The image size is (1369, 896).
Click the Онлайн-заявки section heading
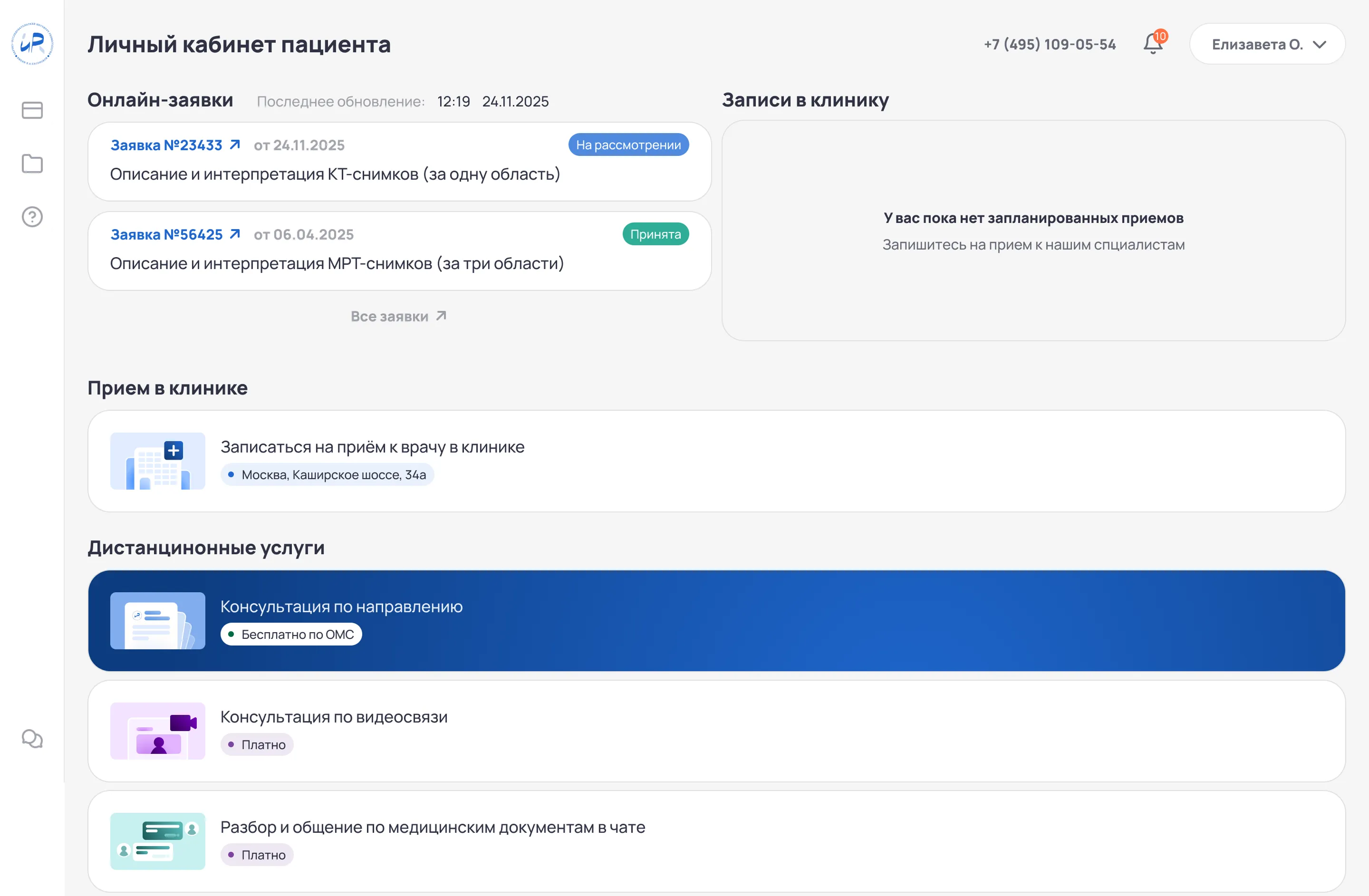[x=160, y=100]
